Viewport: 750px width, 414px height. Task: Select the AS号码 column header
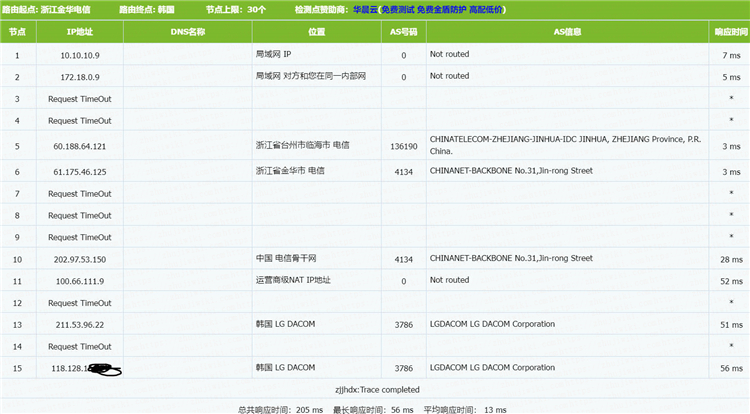click(403, 32)
